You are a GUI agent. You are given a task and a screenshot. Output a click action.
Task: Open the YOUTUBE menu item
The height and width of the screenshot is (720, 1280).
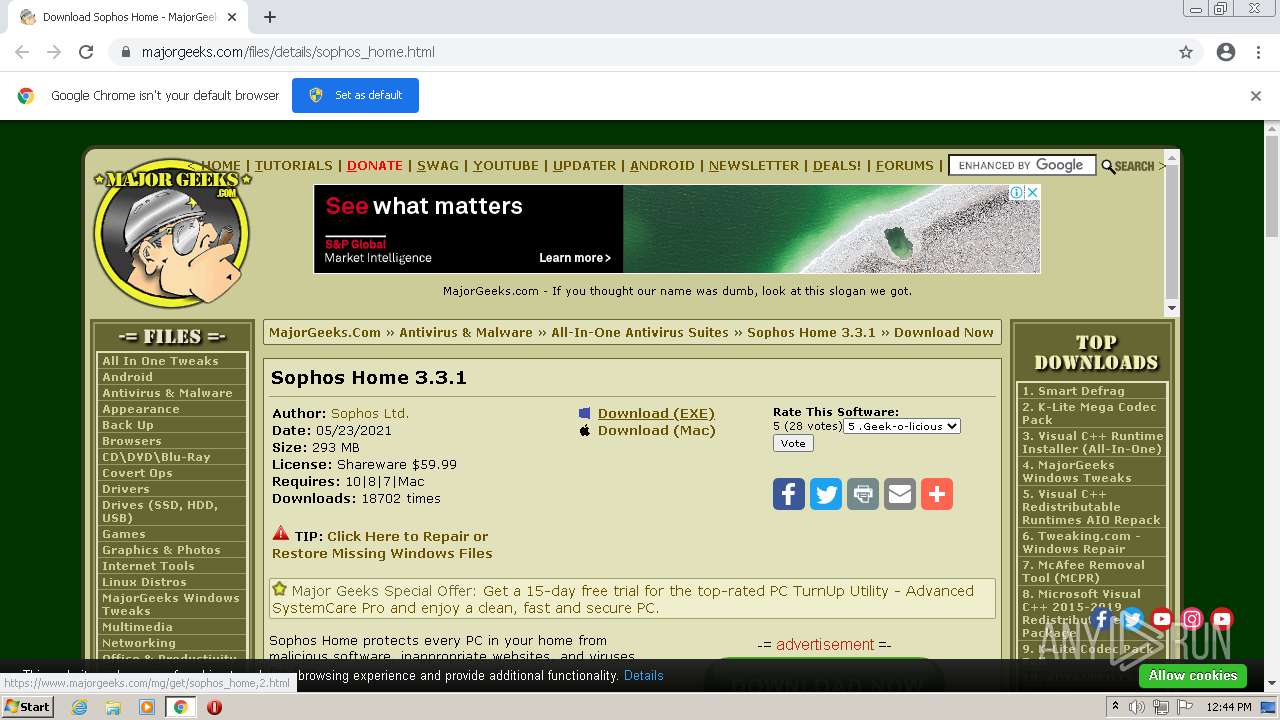coord(506,166)
